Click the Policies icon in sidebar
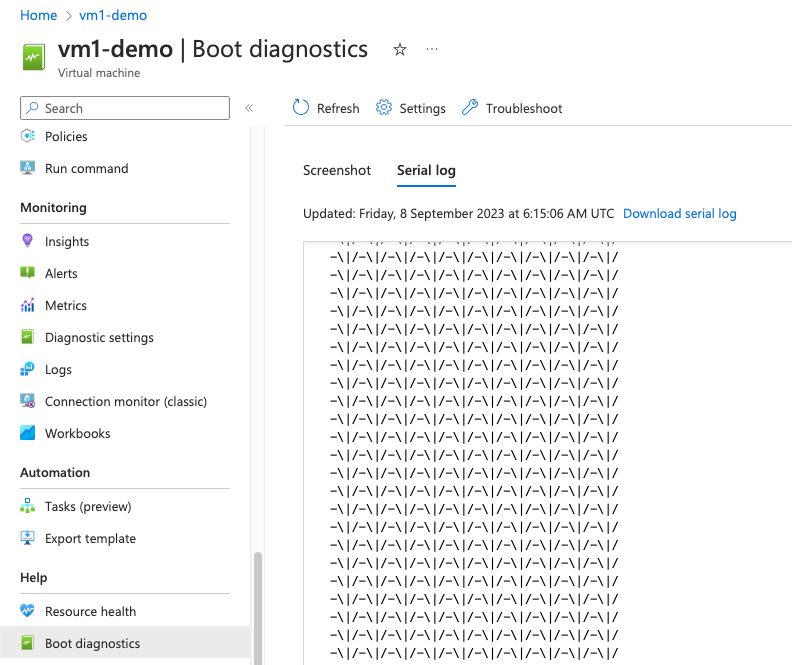Screen dimensions: 792x665 (28, 136)
